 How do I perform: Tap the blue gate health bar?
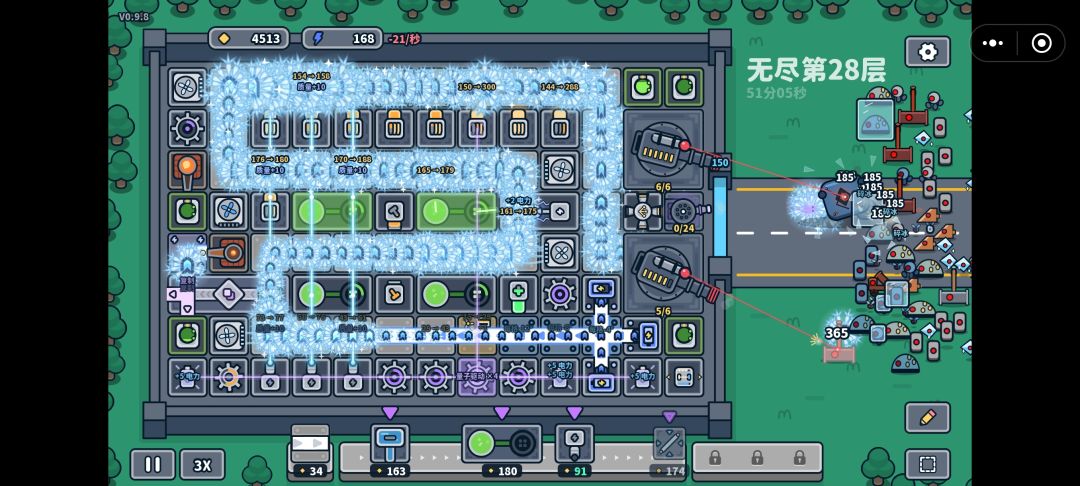point(720,215)
